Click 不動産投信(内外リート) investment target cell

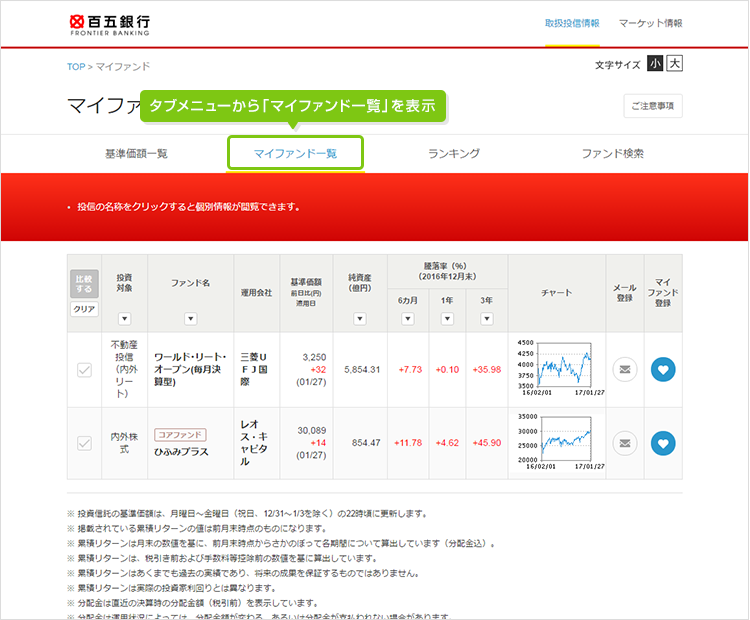coord(124,369)
